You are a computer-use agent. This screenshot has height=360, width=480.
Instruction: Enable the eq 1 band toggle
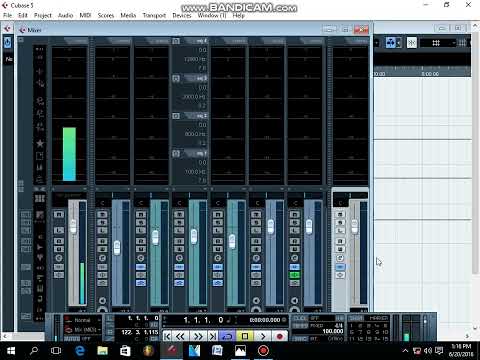point(176,153)
